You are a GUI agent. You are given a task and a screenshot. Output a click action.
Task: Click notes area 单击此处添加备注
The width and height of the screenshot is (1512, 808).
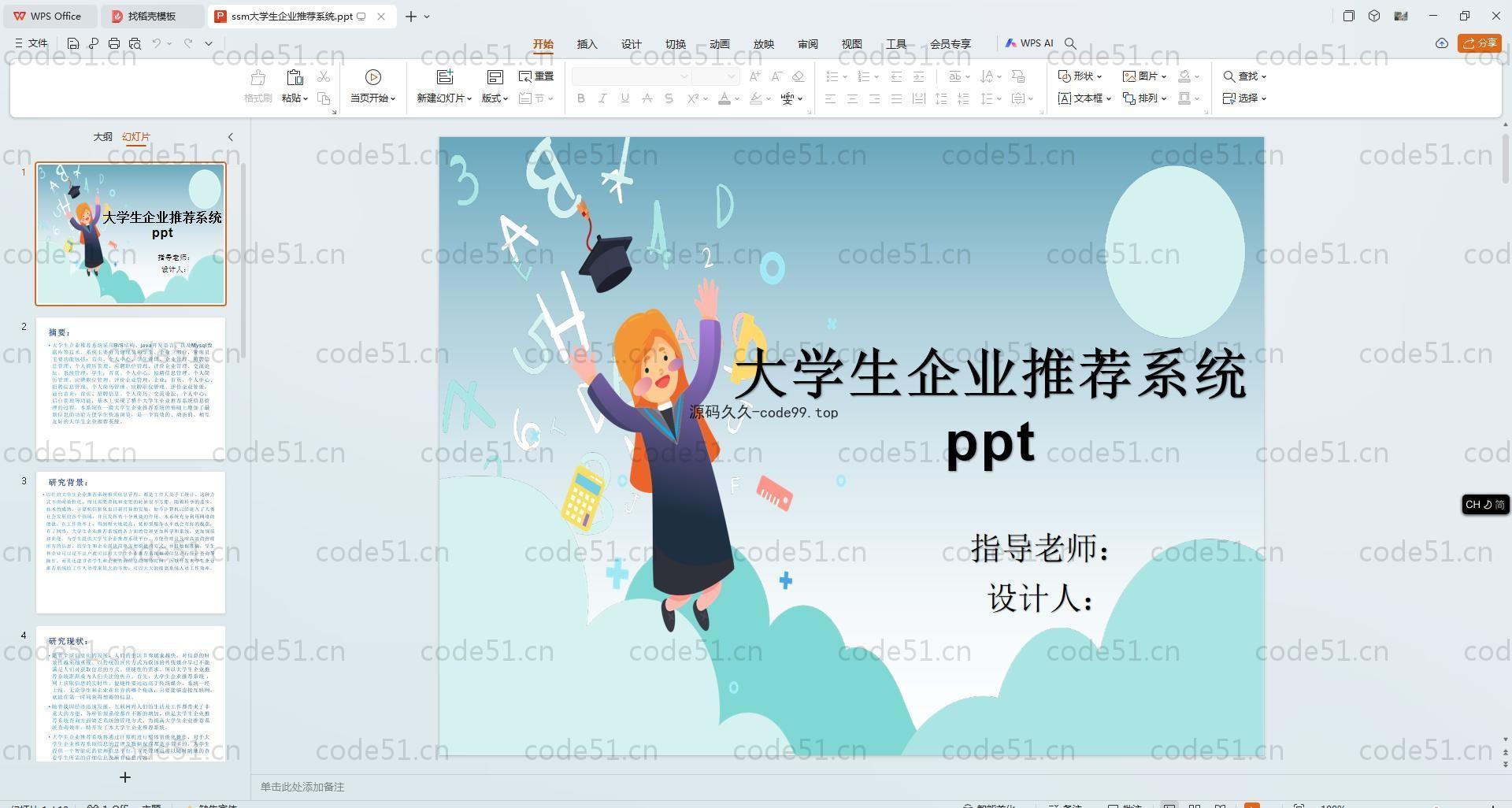click(302, 787)
